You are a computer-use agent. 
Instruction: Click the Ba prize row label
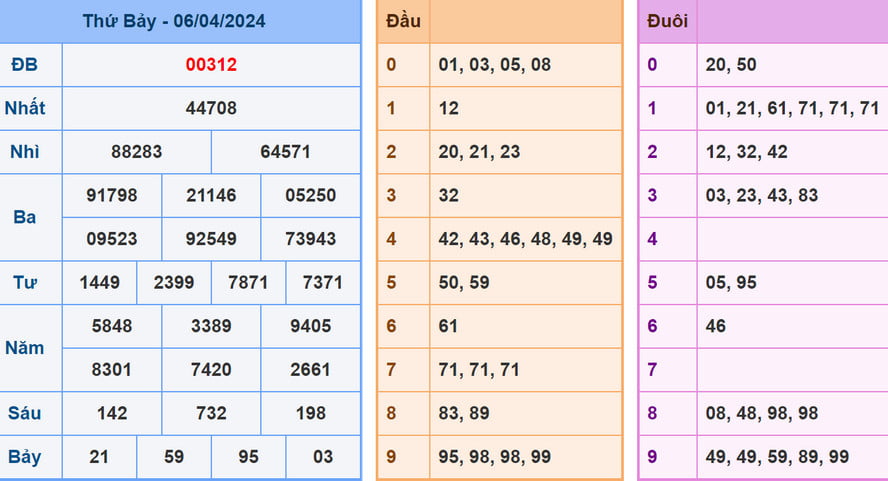click(x=25, y=217)
